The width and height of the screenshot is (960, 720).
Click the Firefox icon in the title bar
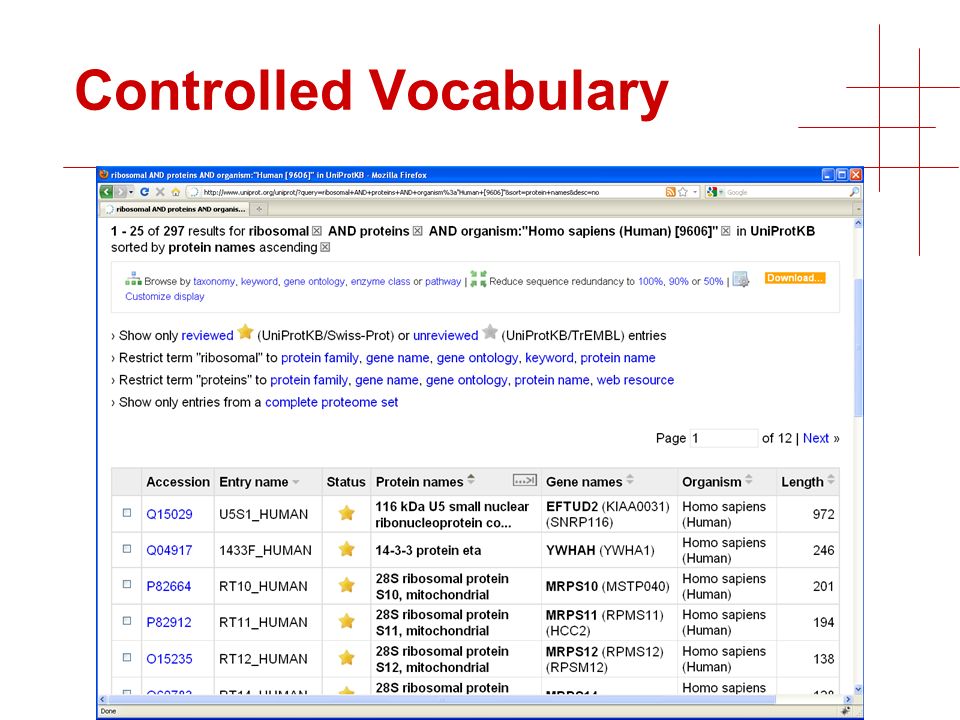click(104, 174)
